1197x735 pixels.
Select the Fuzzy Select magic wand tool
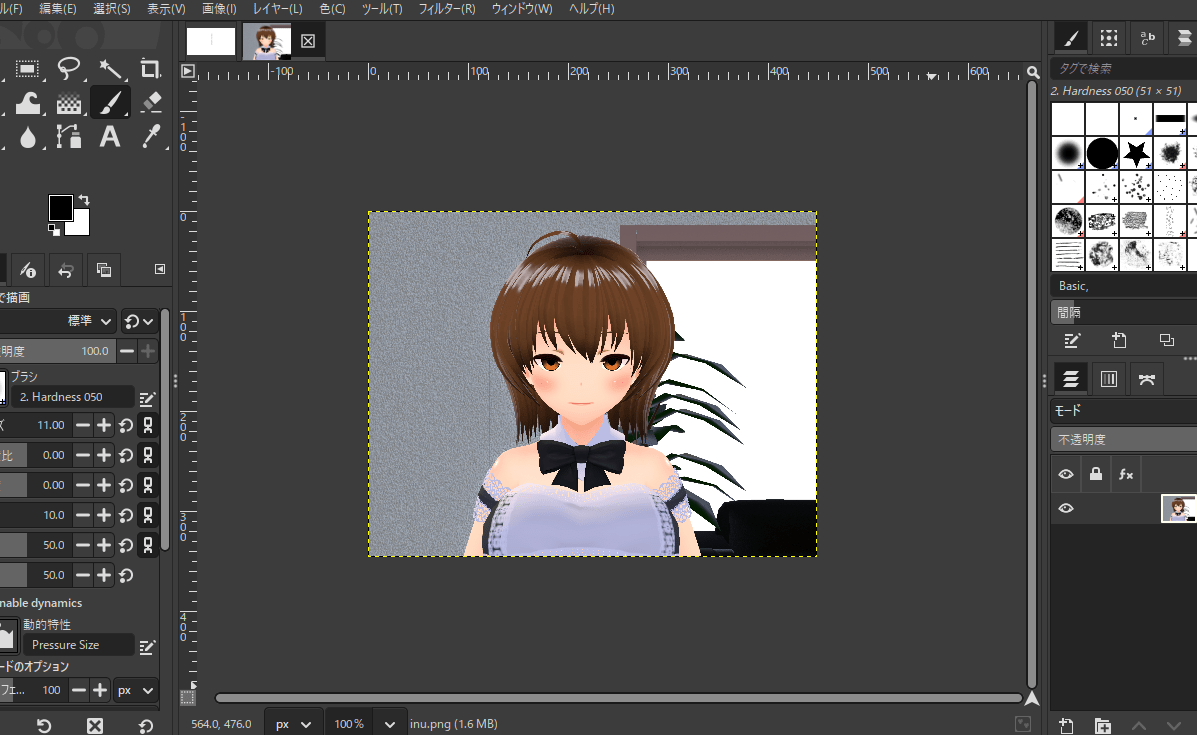(110, 68)
